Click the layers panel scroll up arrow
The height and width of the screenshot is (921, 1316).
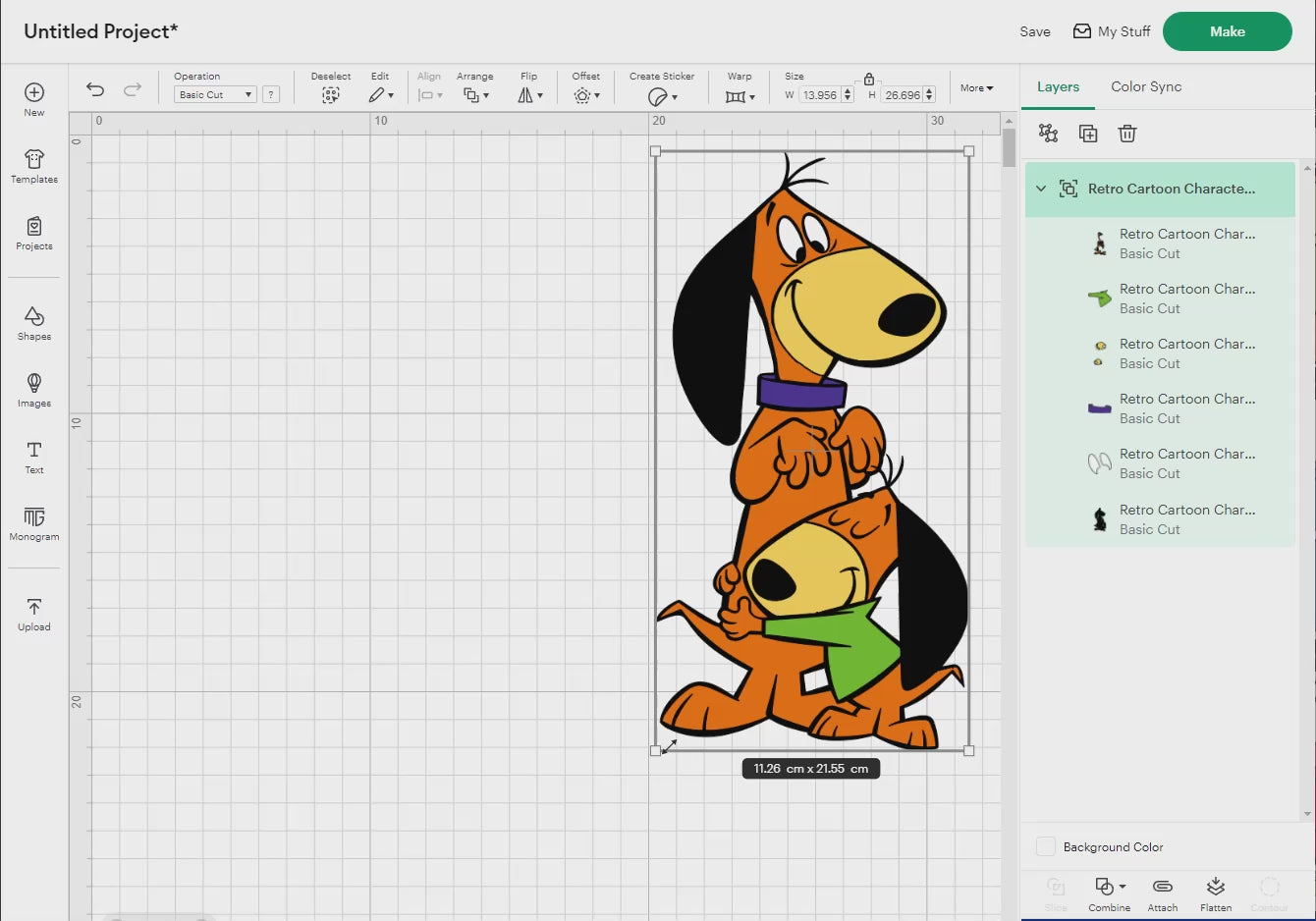click(1307, 168)
